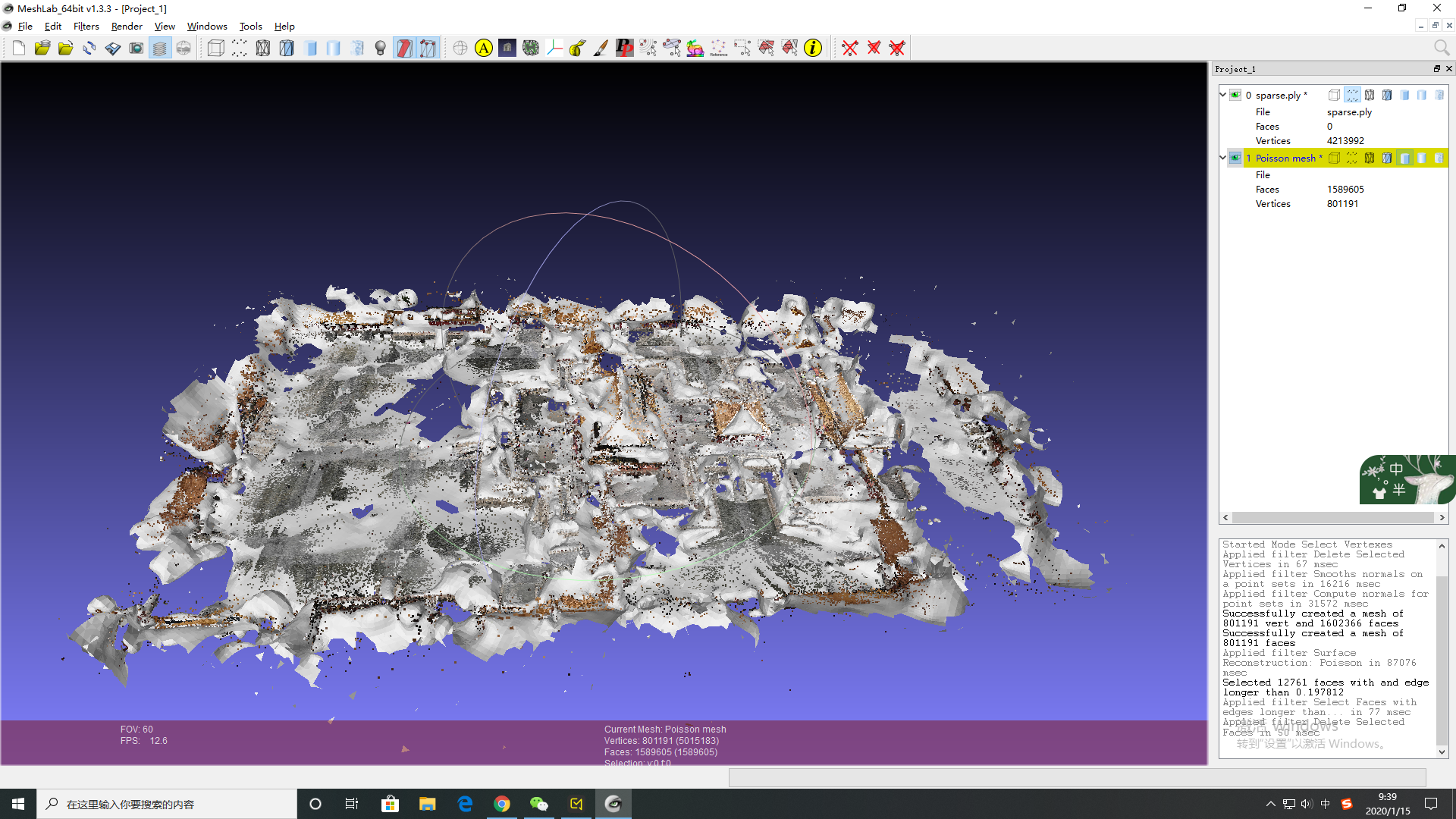Toggle points render mode on sparse.ply row
The image size is (1456, 819).
1352,95
